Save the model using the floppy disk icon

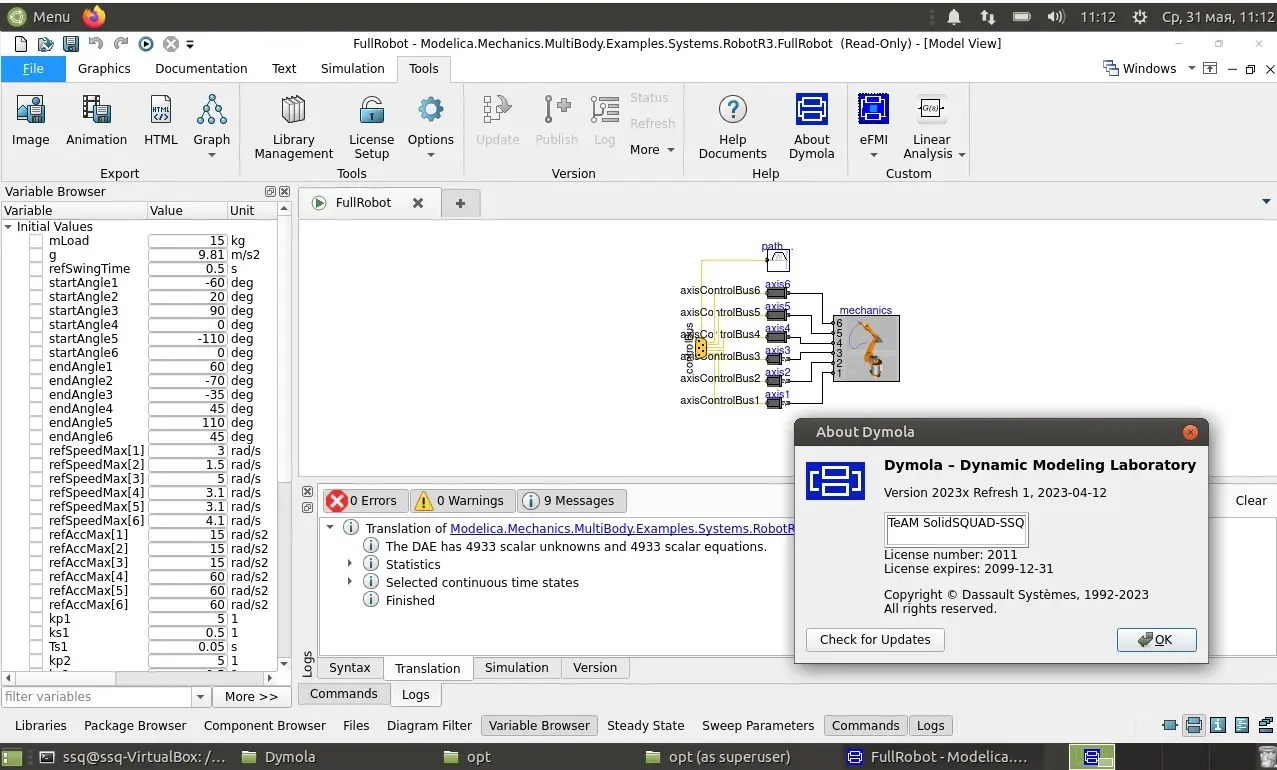point(70,44)
